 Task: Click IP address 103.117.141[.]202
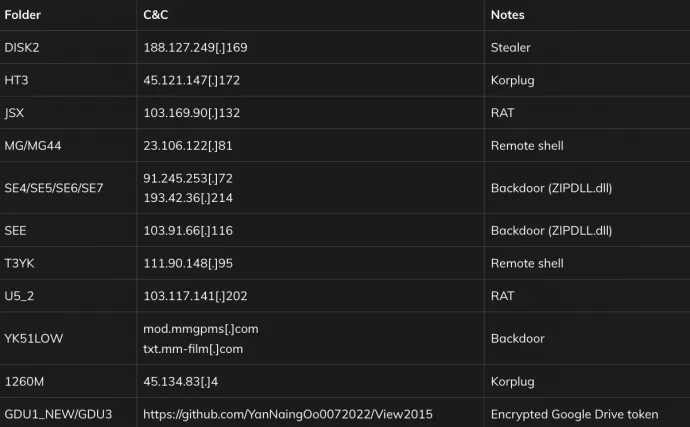coord(195,296)
